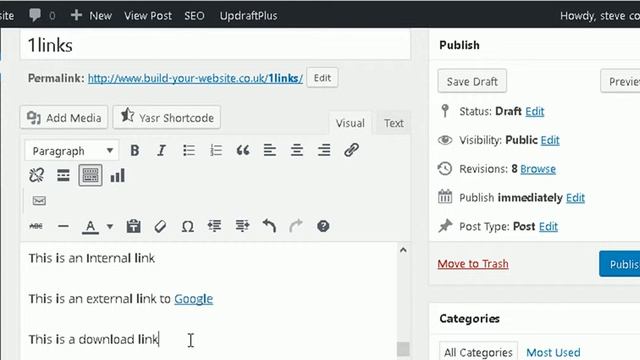
Task: Apply blockquote formatting
Action: (x=243, y=151)
